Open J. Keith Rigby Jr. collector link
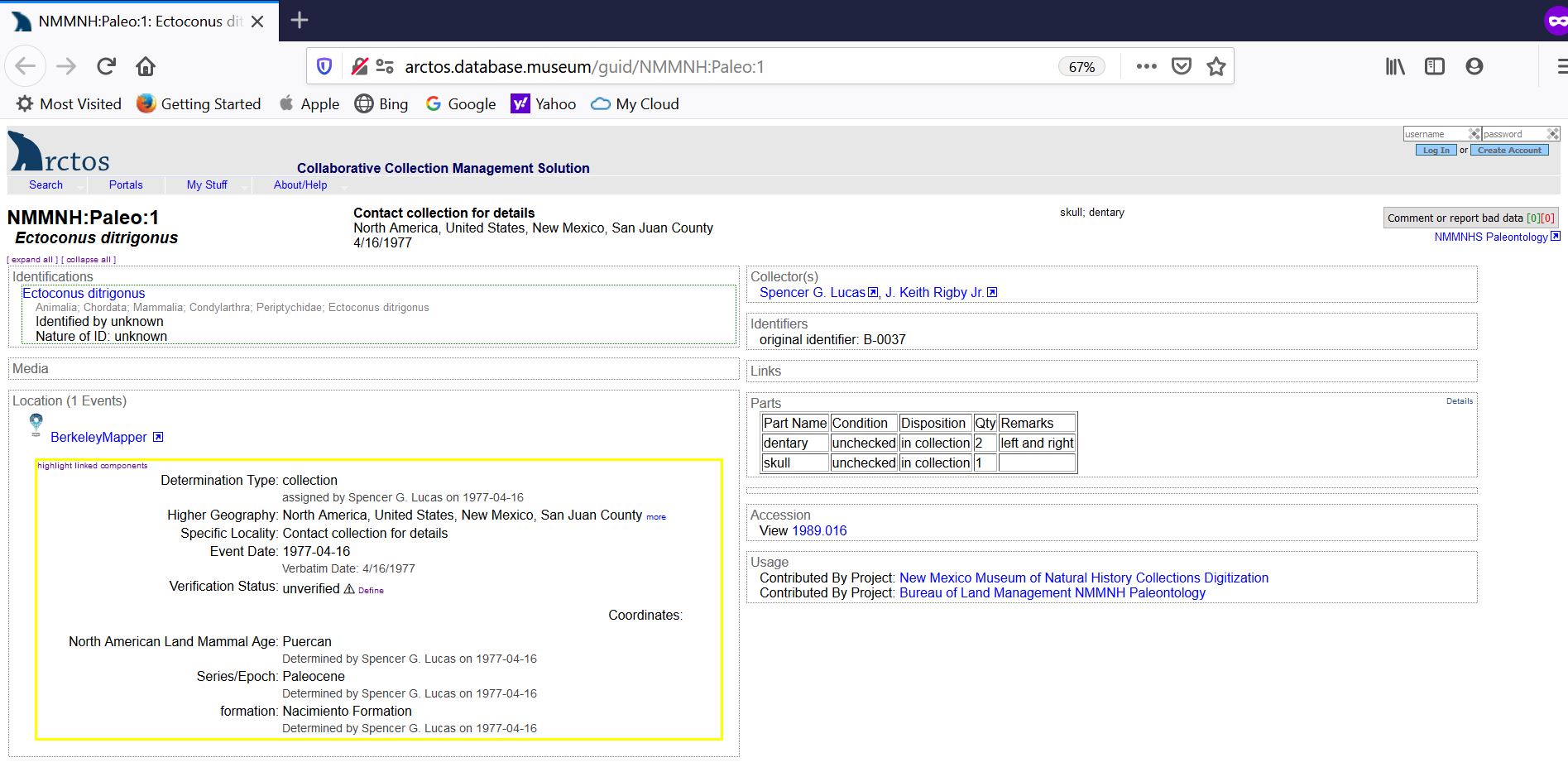The image size is (1568, 767). pyautogui.click(x=934, y=292)
